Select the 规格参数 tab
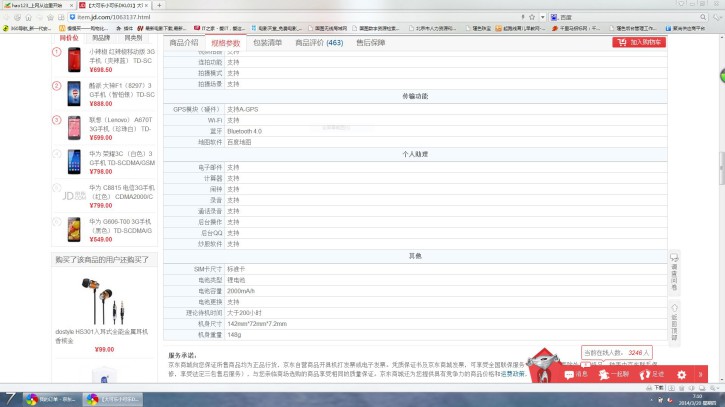 [x=226, y=43]
